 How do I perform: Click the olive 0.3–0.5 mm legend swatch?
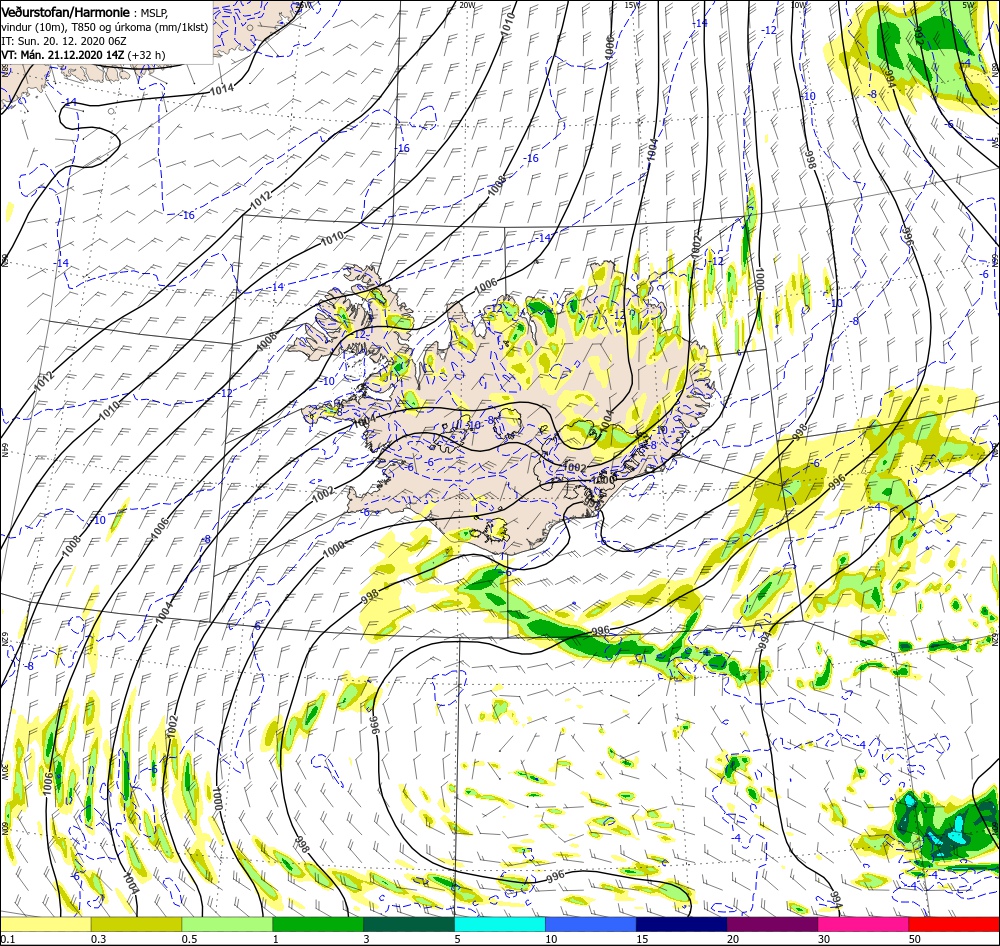(136, 924)
